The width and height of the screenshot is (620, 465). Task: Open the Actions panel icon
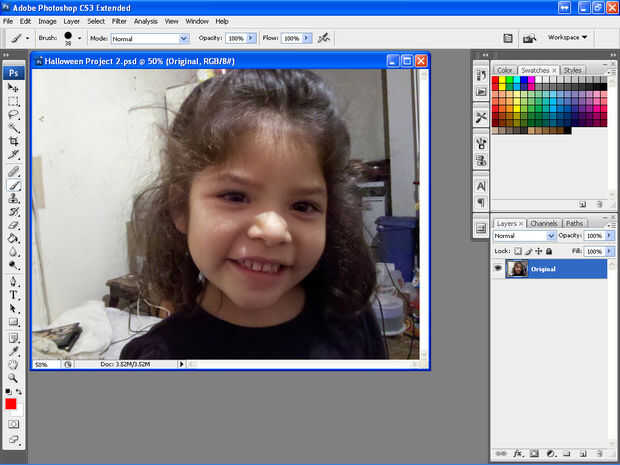point(481,92)
